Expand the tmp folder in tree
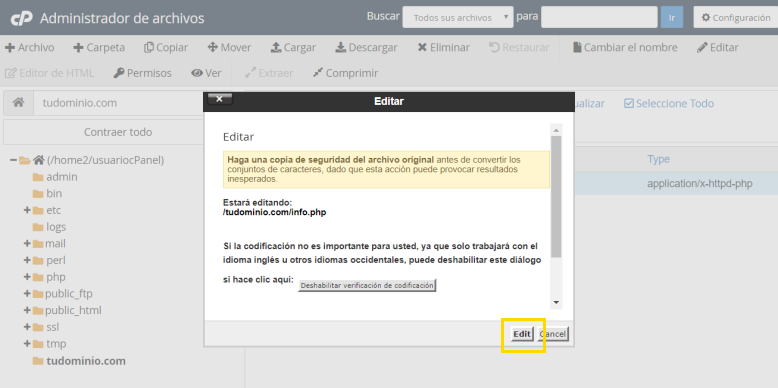 pos(27,344)
